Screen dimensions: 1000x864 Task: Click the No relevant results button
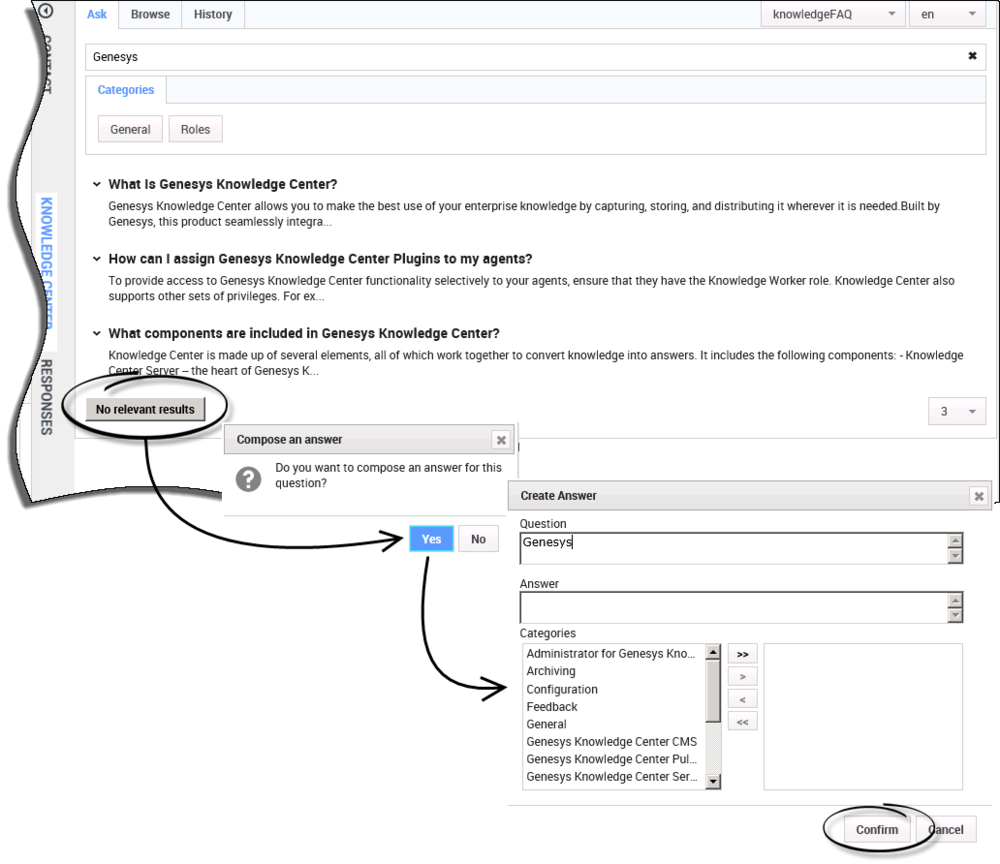point(145,409)
